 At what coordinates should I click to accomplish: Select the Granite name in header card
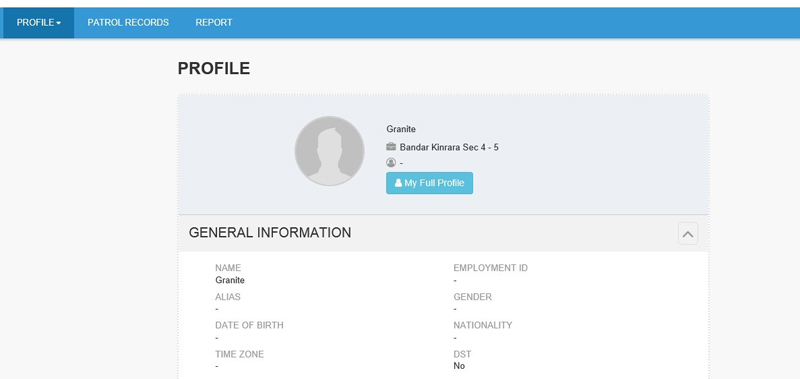point(401,129)
